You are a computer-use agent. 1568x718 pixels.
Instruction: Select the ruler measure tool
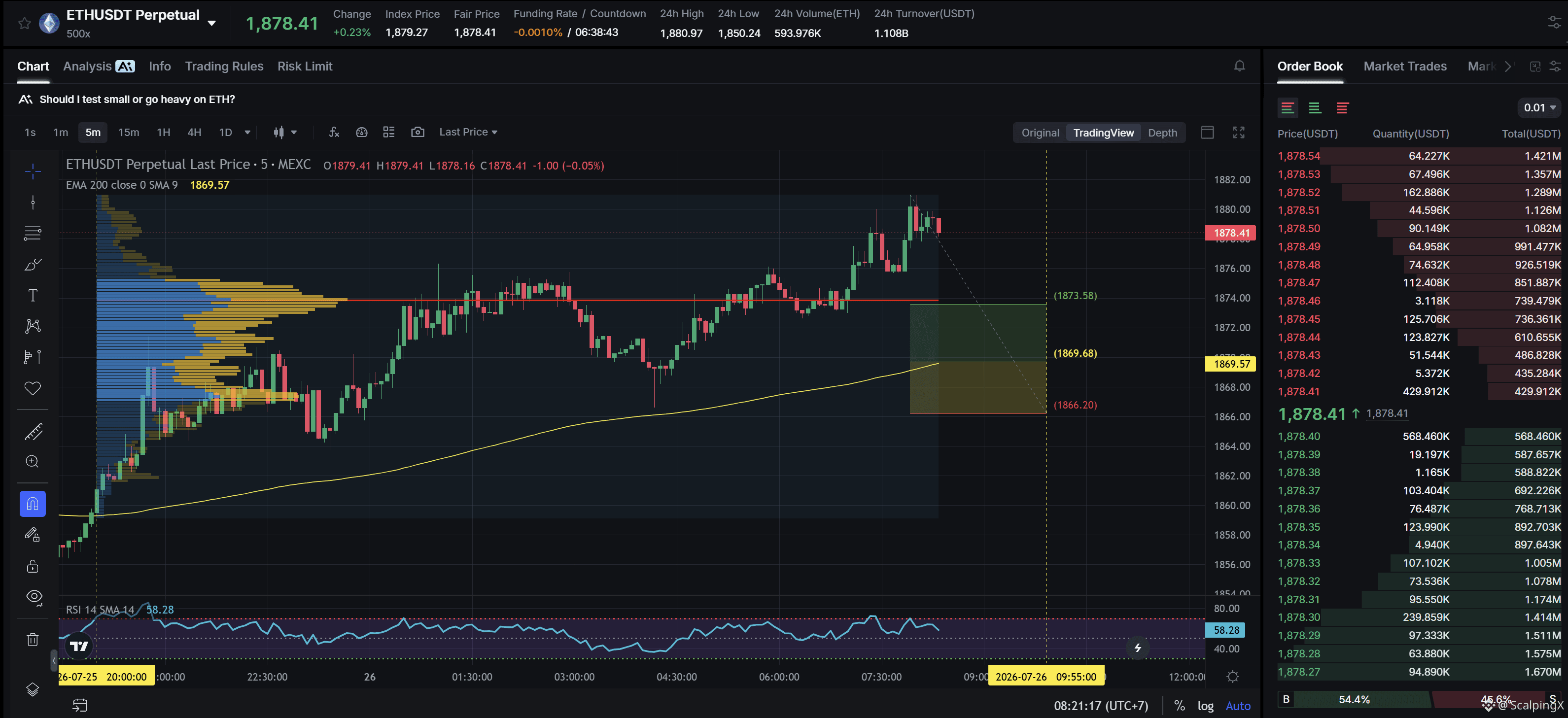[33, 431]
